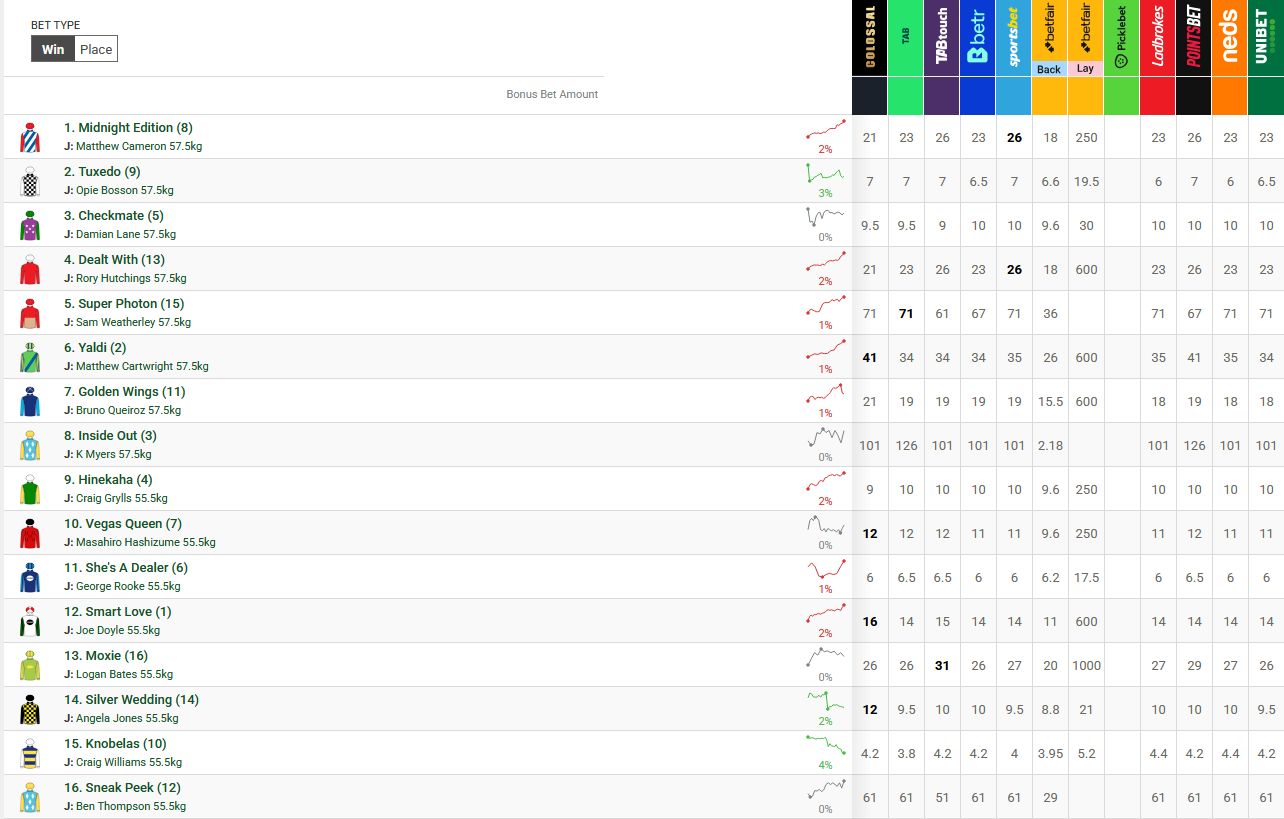The height and width of the screenshot is (819, 1284).
Task: Select the Picklebet bookmaker logo
Action: click(x=1121, y=38)
